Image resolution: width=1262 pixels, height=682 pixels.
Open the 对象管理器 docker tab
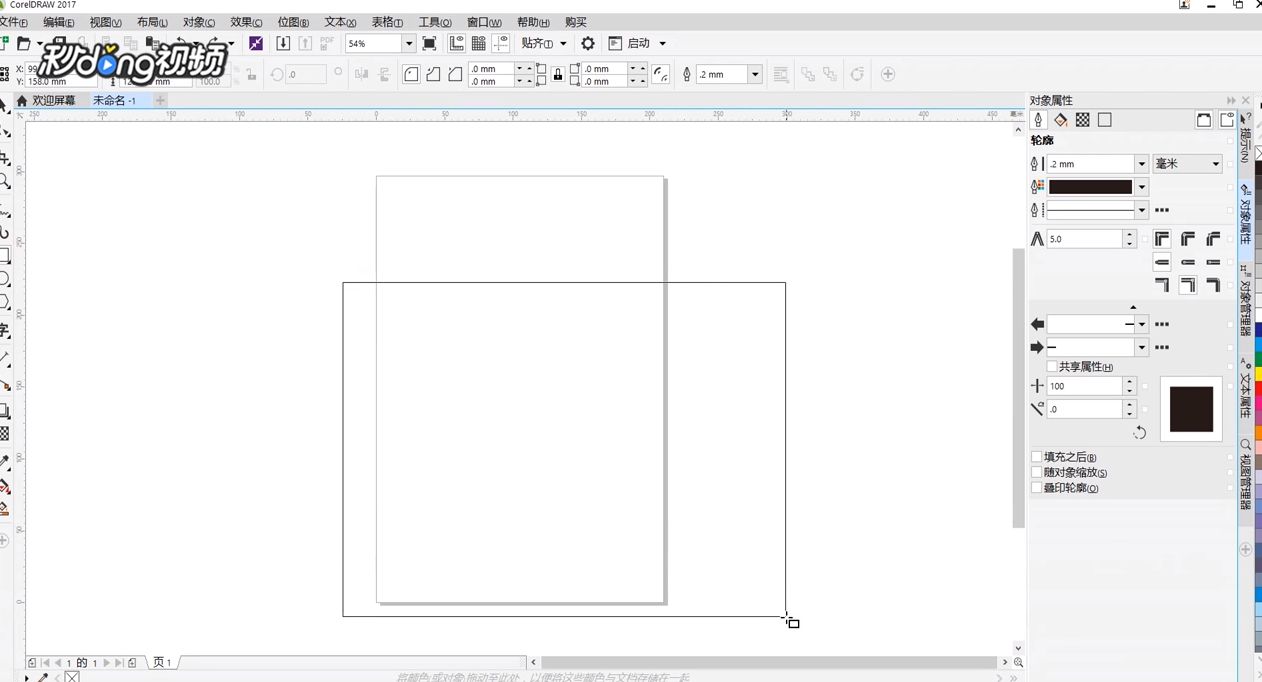pos(1246,301)
